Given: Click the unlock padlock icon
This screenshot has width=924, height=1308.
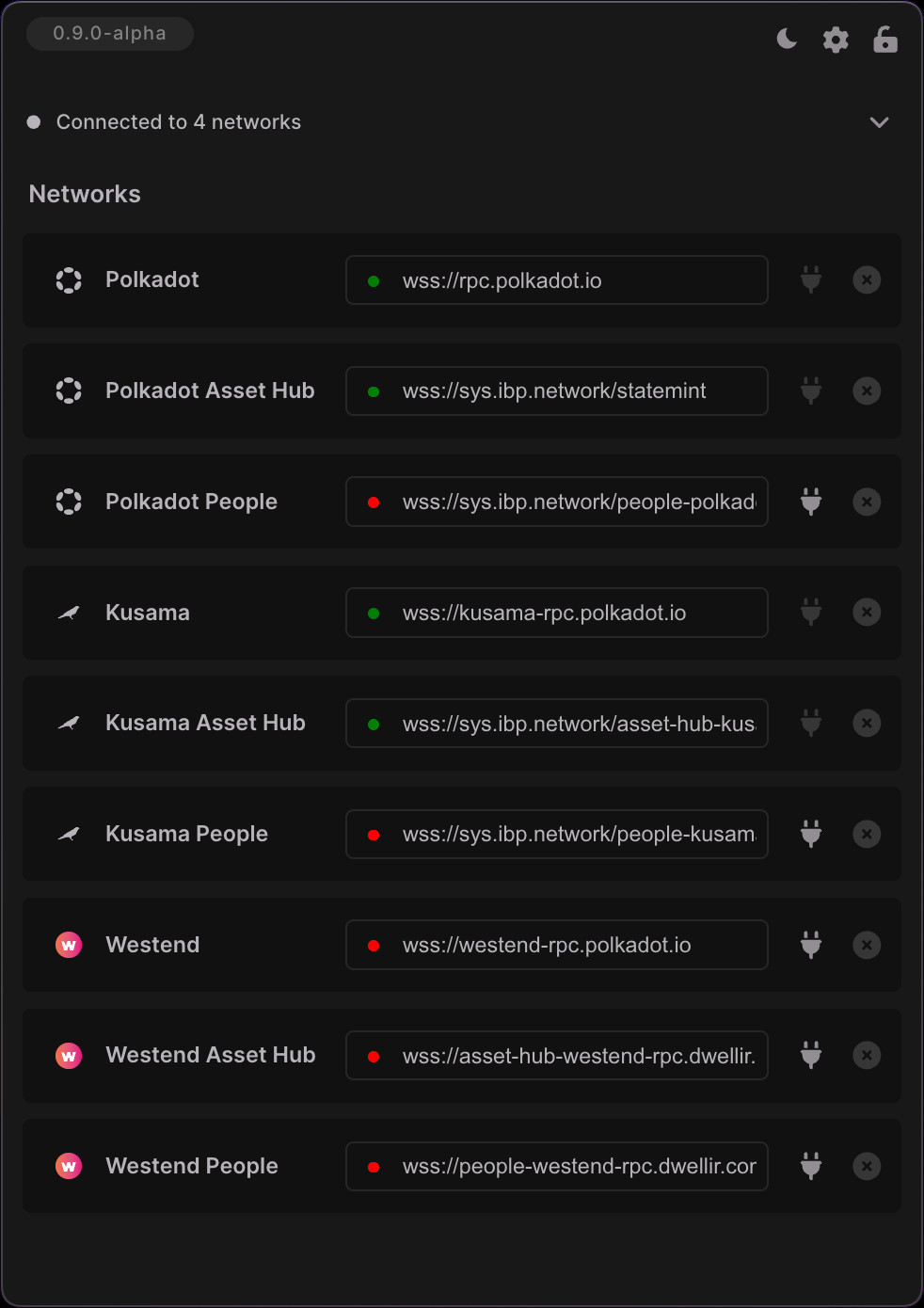Looking at the screenshot, I should (x=885, y=40).
